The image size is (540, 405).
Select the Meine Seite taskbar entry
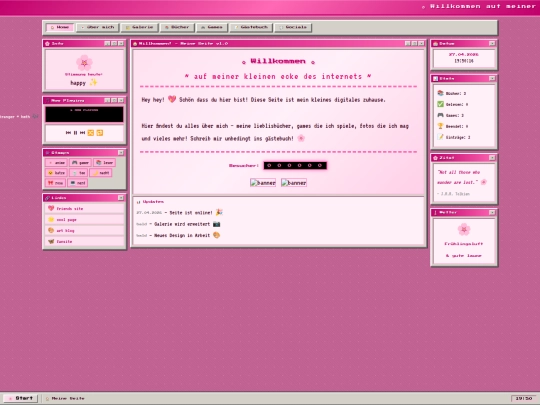coord(65,398)
